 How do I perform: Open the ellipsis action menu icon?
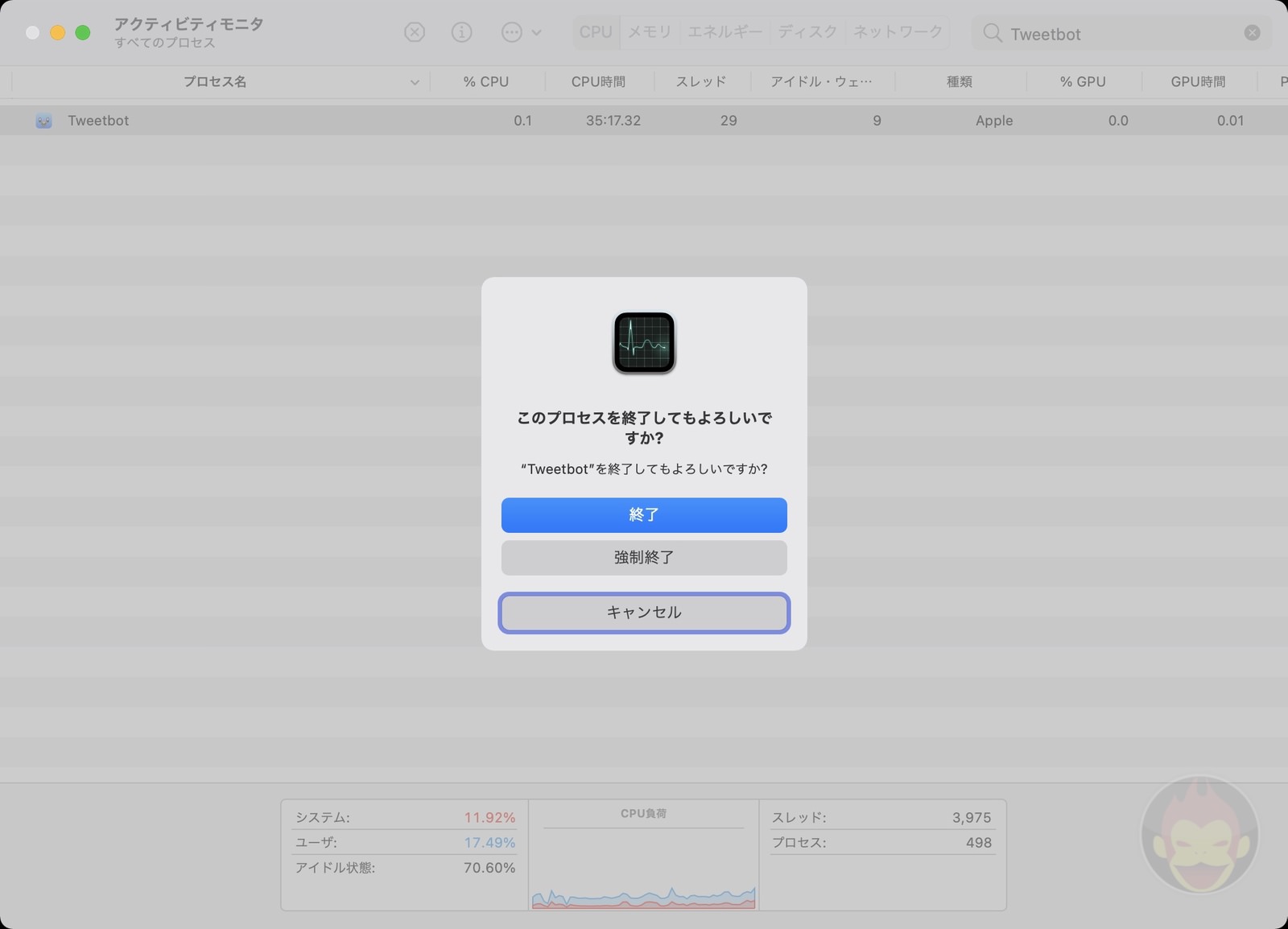pos(512,32)
